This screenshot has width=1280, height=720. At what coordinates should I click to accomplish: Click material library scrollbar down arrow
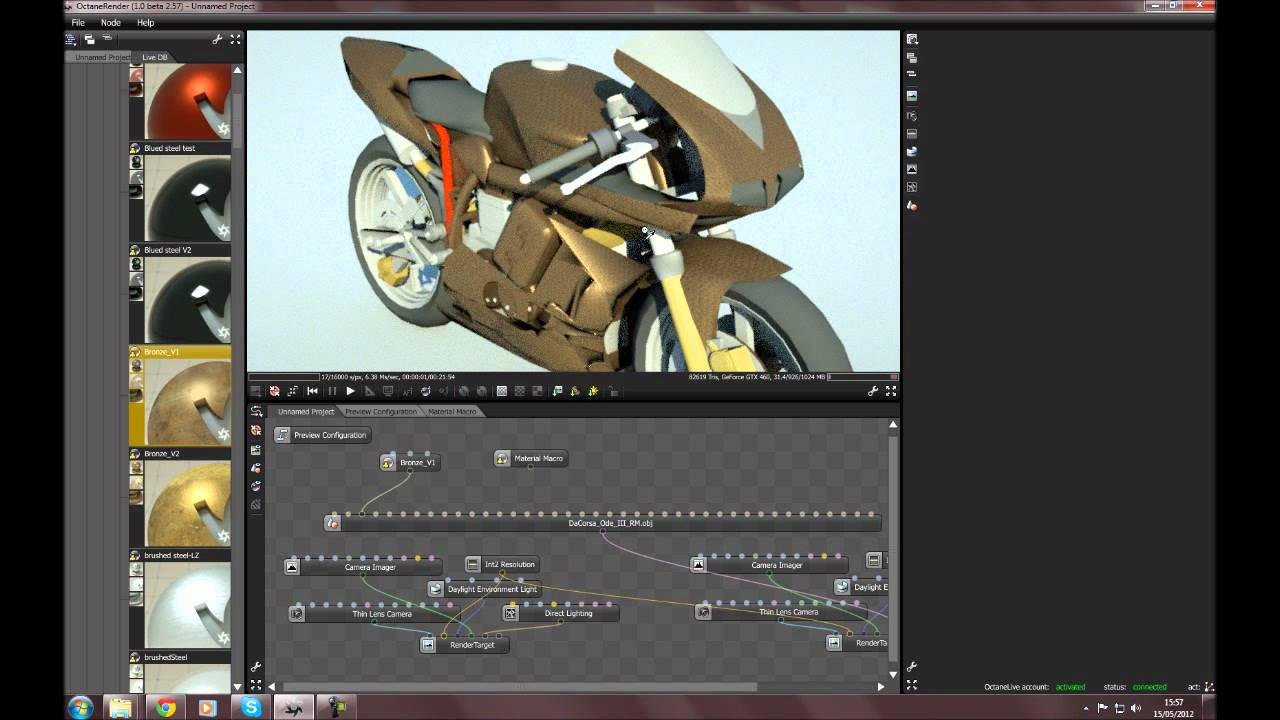(237, 687)
